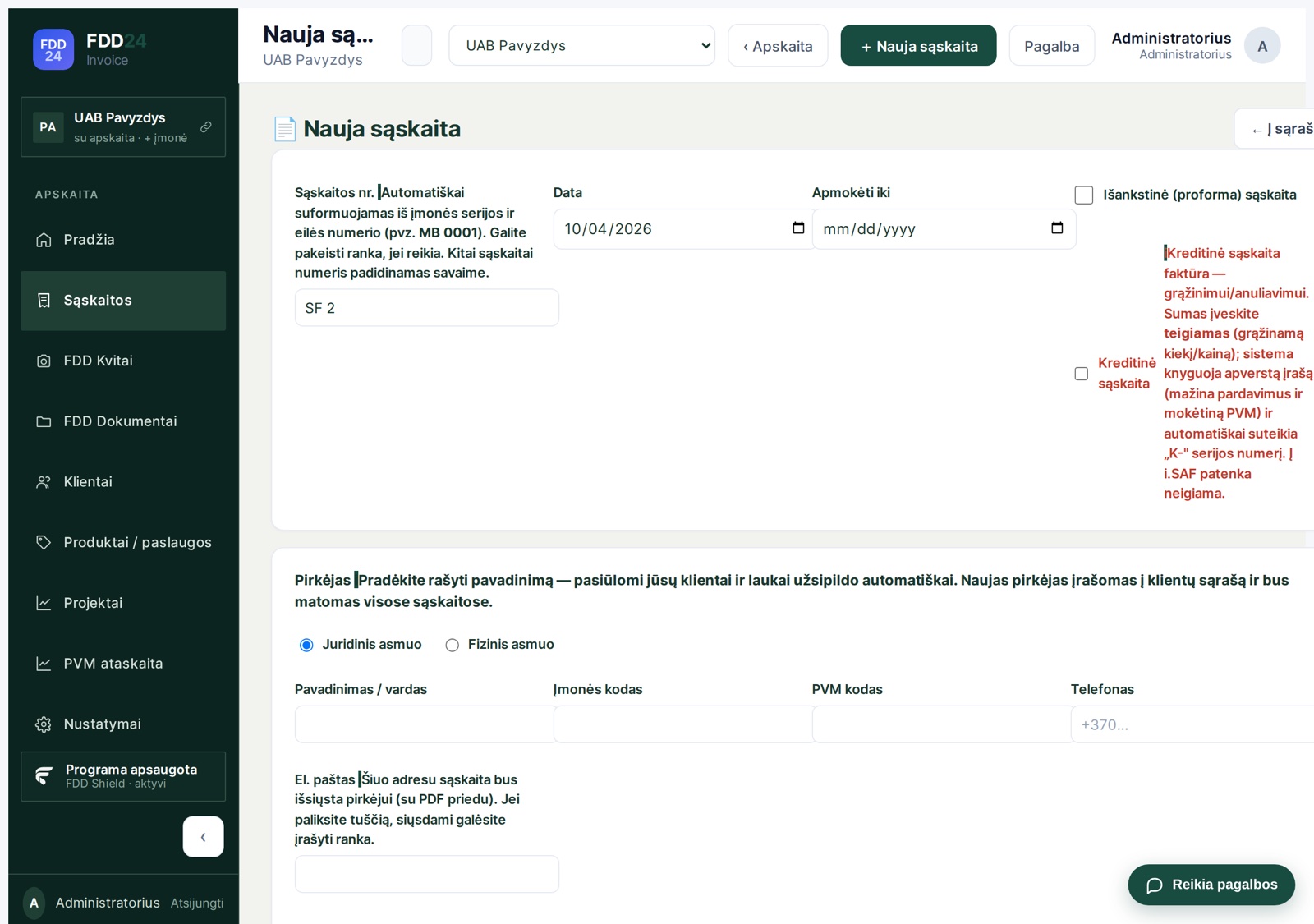Click the + Nauja sąskaita button
The height and width of the screenshot is (924, 1314).
click(x=918, y=46)
